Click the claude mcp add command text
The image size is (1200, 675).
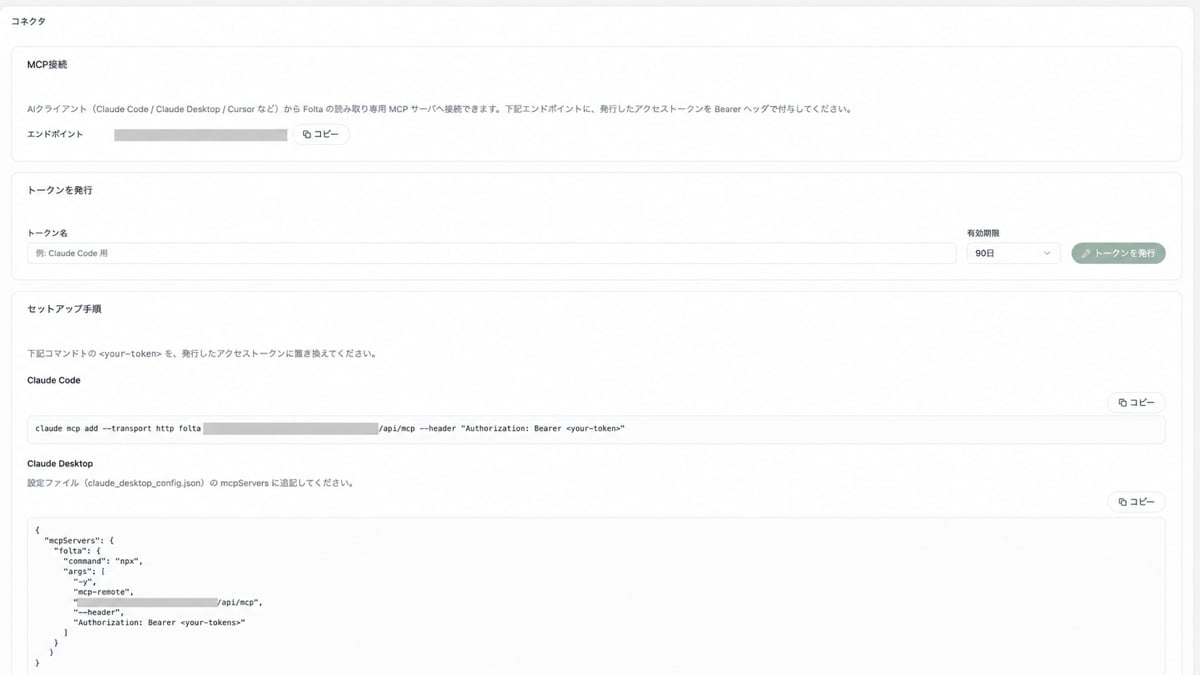[330, 428]
